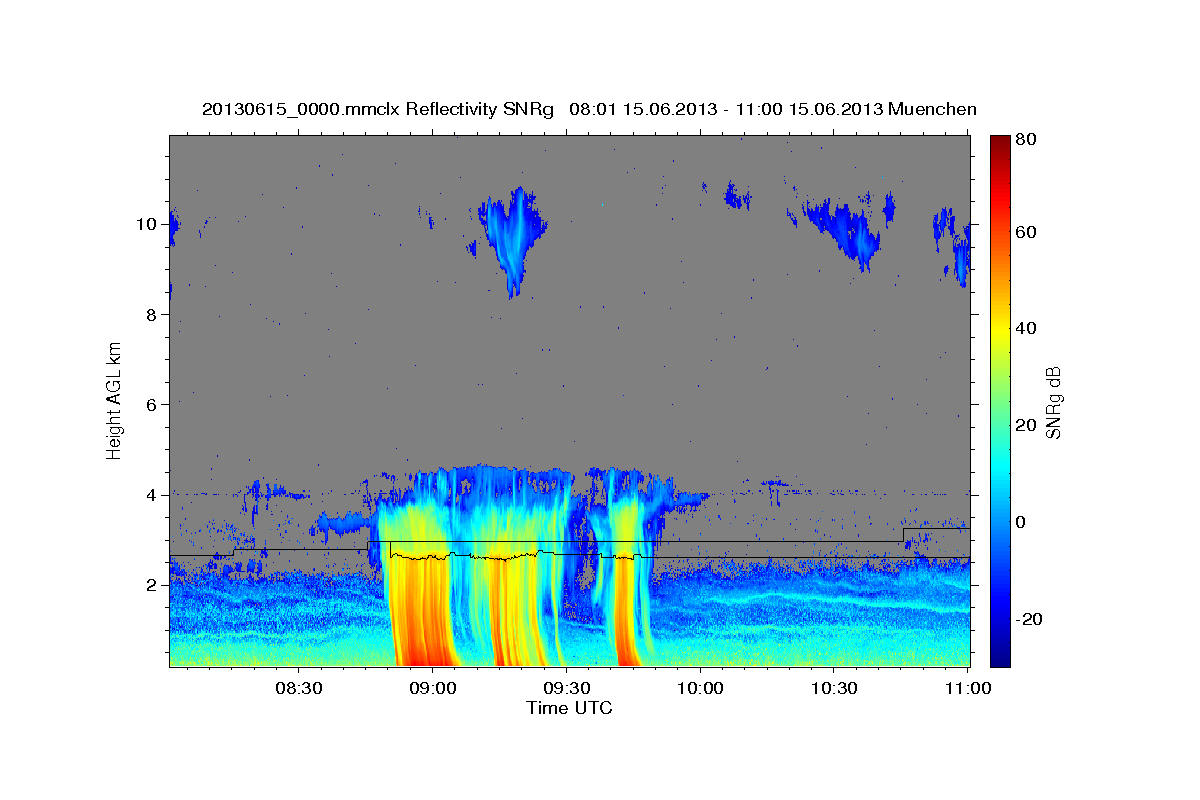Viewport: 1200px width, 800px height.
Task: Click the height tick label 8
Action: click(150, 314)
